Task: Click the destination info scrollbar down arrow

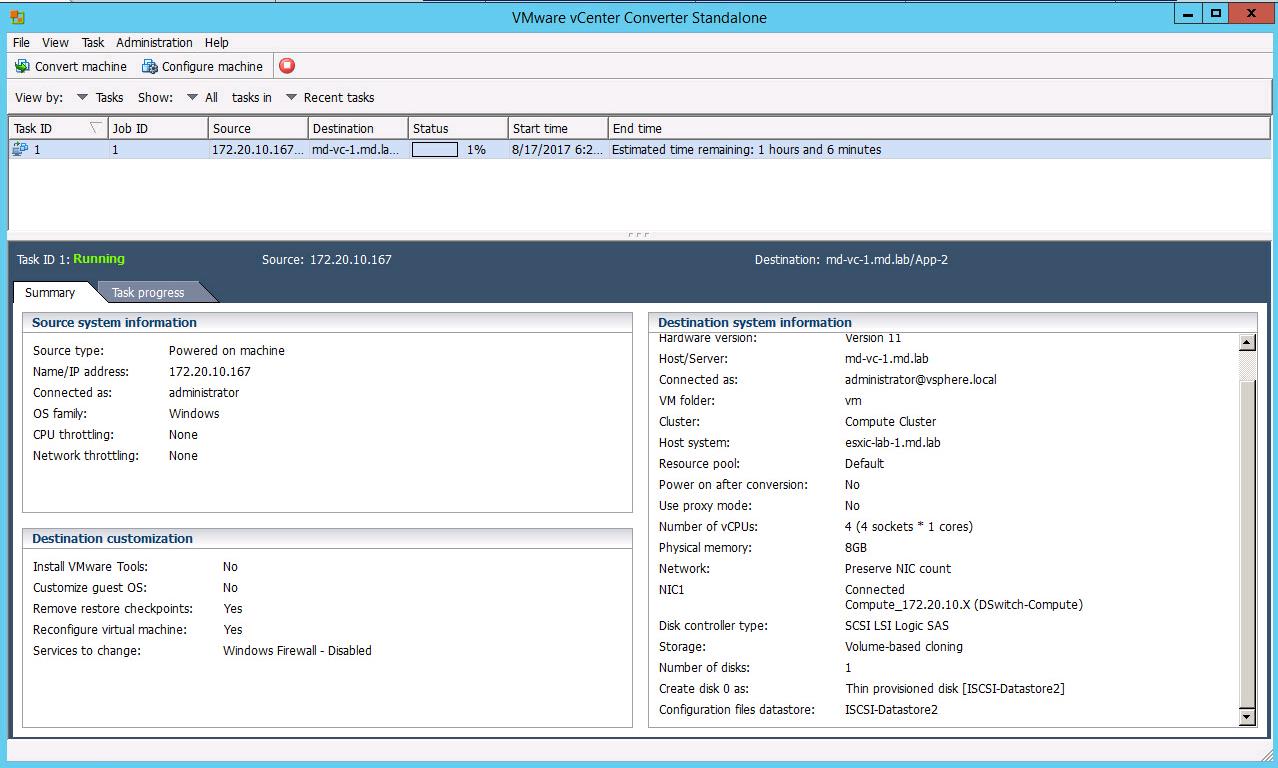Action: (1246, 716)
